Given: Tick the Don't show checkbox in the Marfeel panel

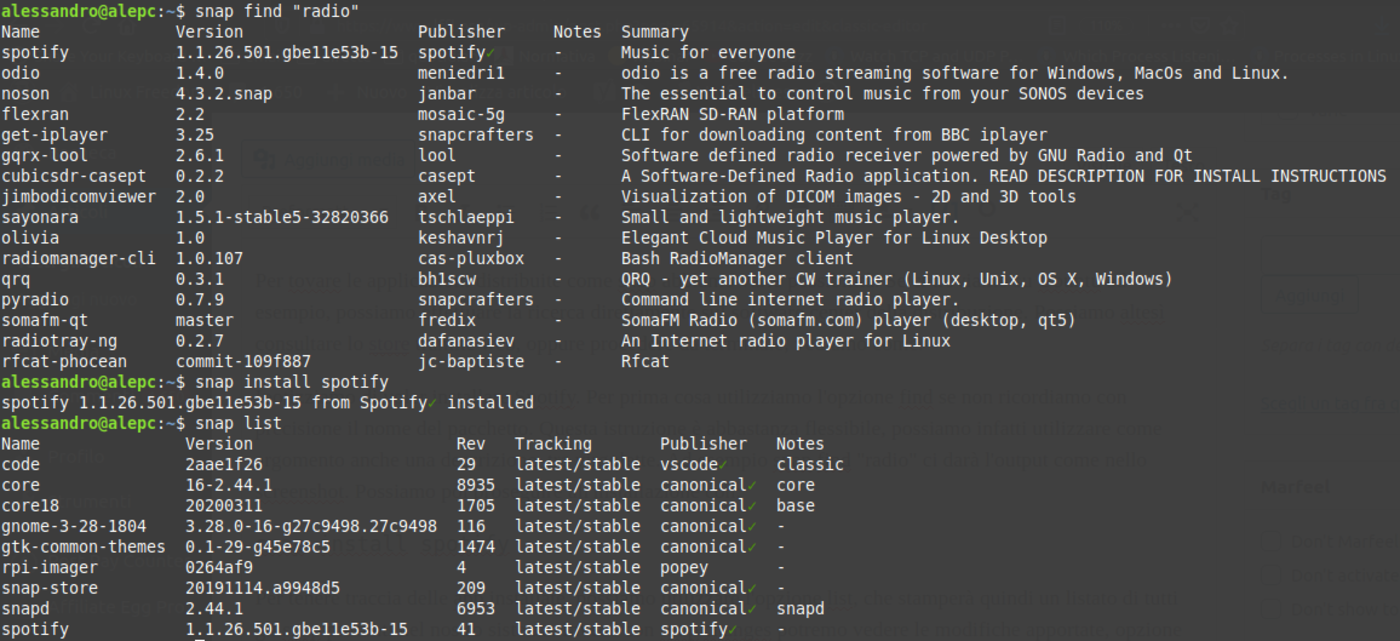Looking at the screenshot, I should [x=1271, y=609].
